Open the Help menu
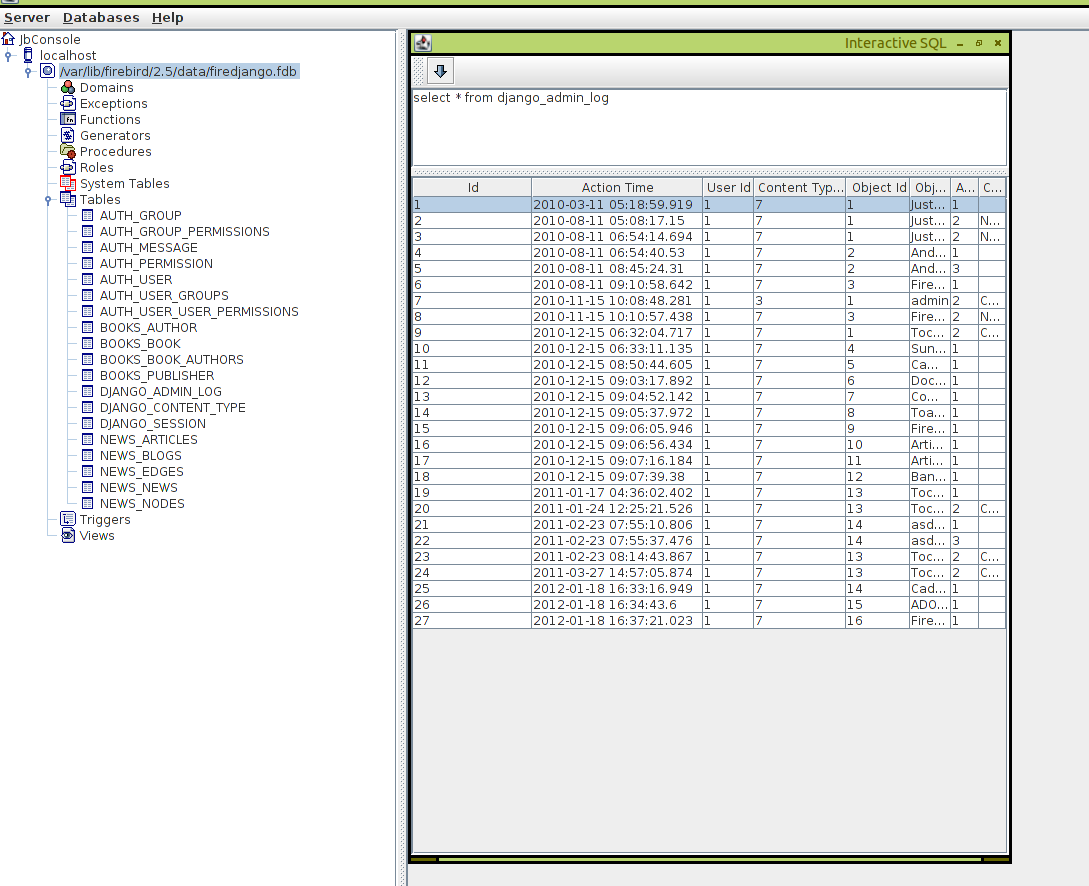Screen dimensions: 1089x886 point(167,18)
